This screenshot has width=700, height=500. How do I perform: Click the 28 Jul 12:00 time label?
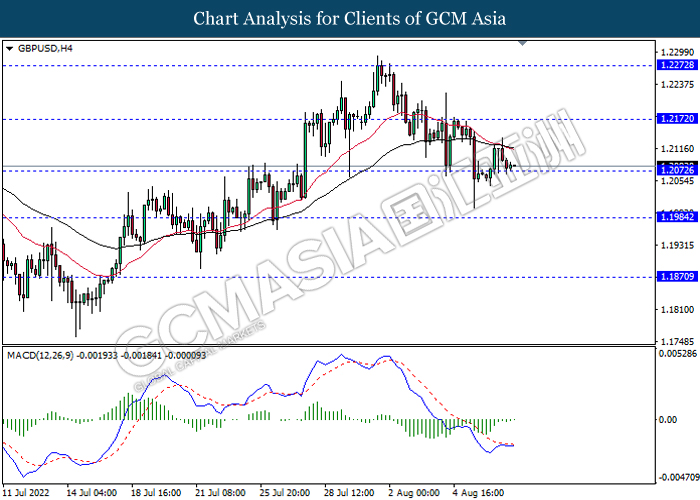349,493
